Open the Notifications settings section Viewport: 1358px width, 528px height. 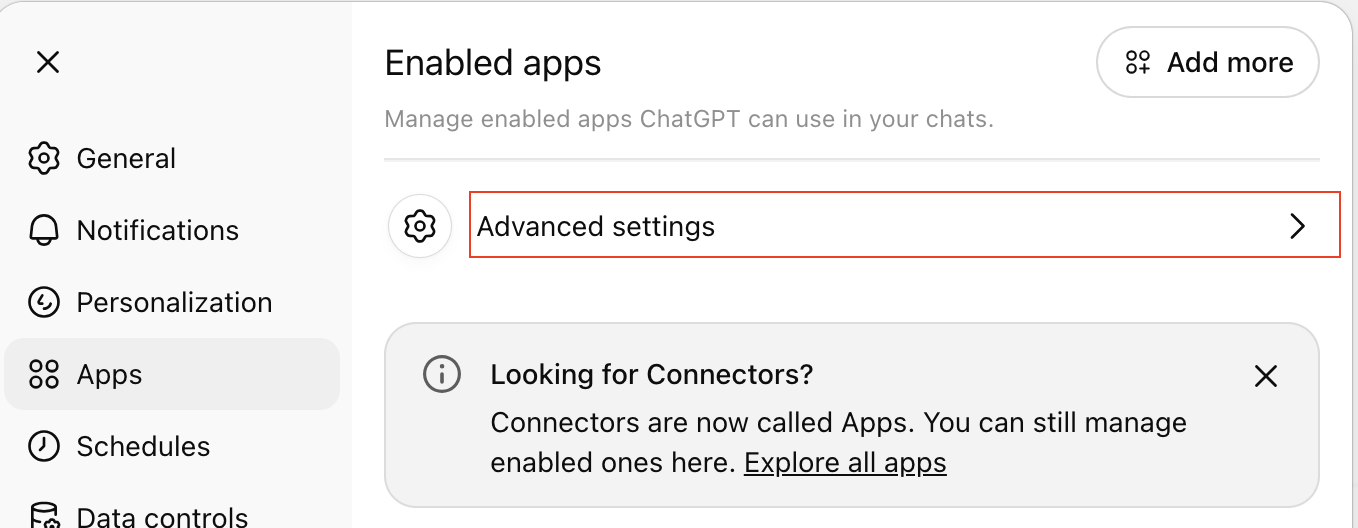(x=158, y=230)
